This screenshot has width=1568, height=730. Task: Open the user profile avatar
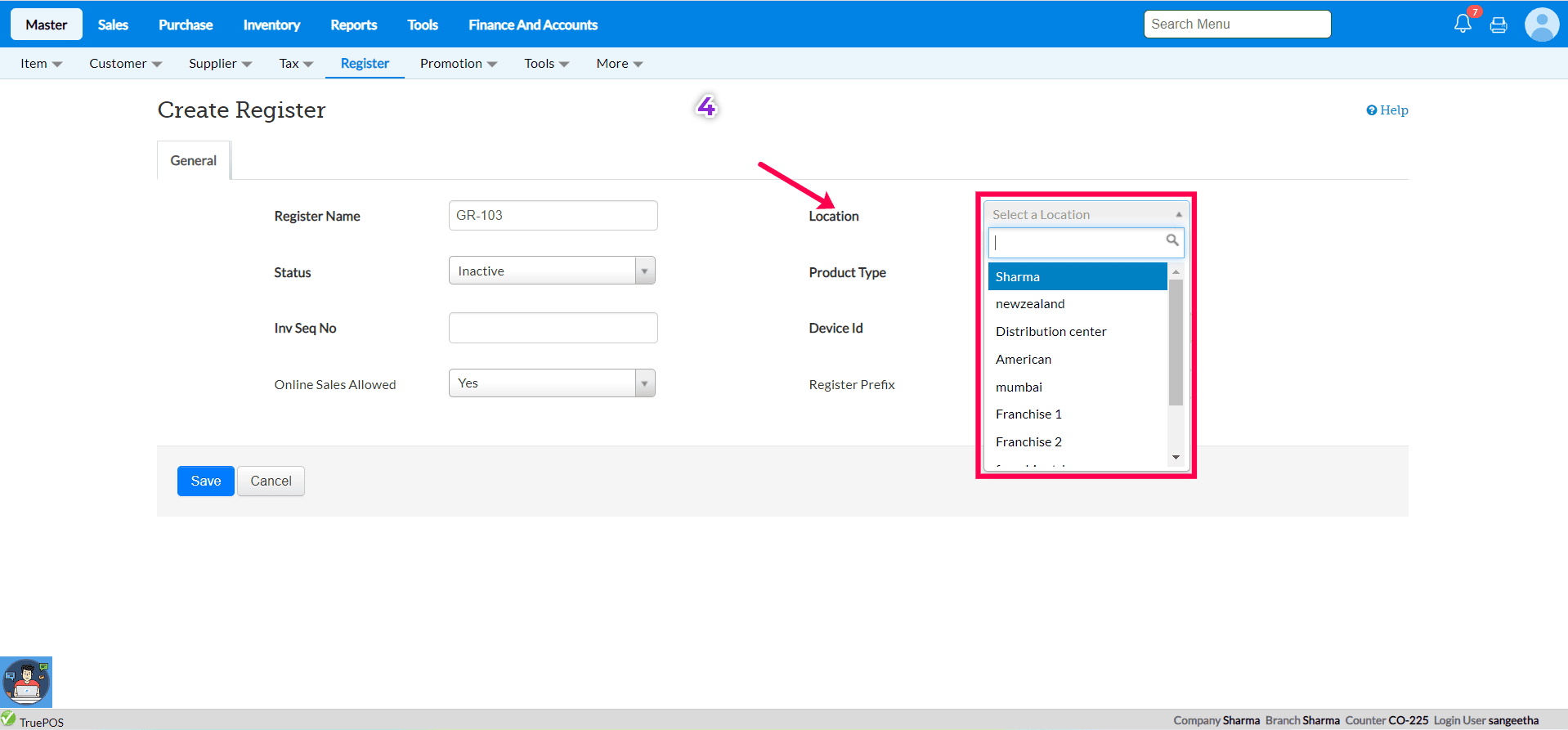[x=1542, y=25]
